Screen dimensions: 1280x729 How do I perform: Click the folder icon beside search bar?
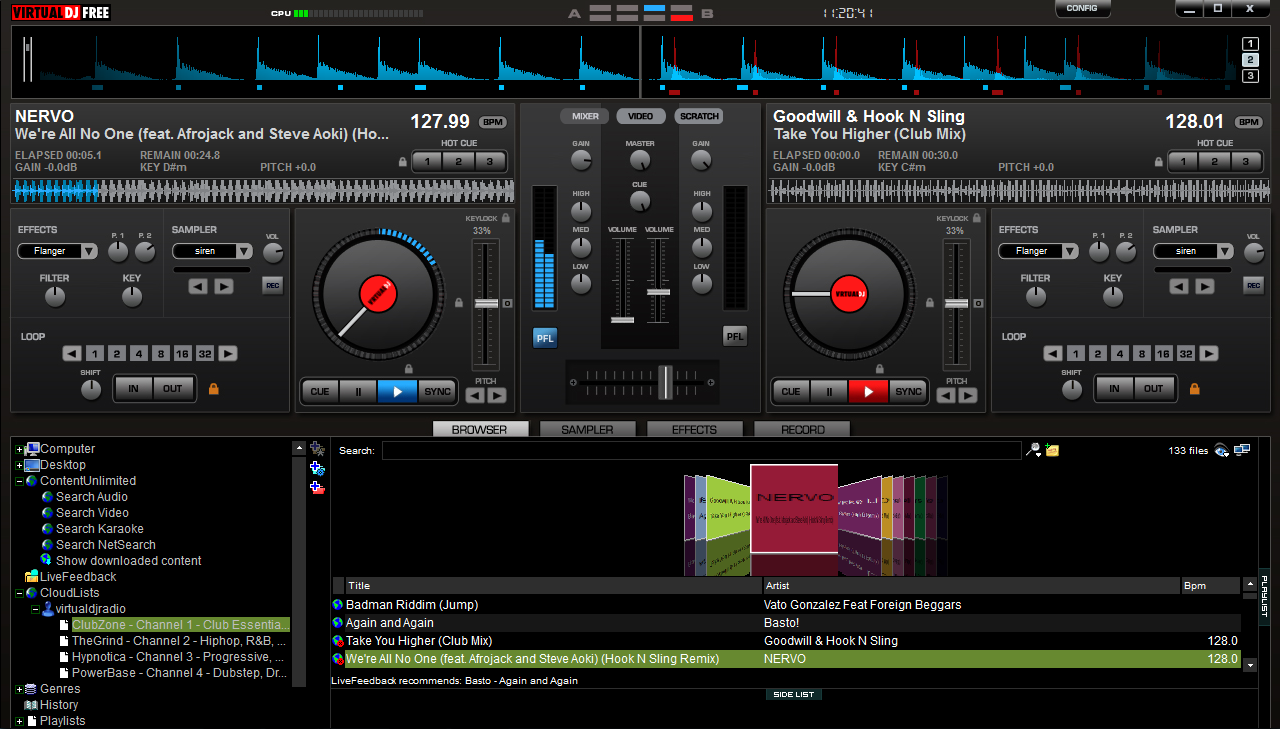1052,451
